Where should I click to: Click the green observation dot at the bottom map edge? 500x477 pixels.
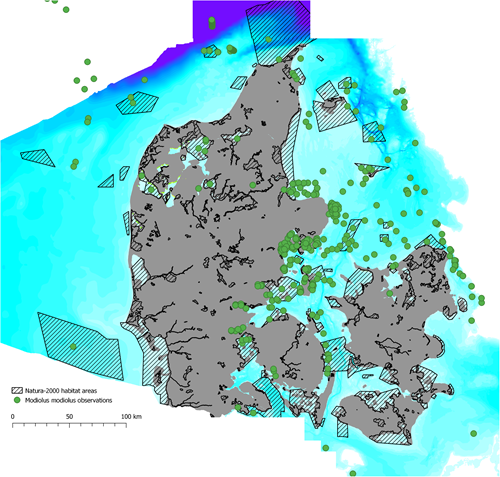pos(353,474)
